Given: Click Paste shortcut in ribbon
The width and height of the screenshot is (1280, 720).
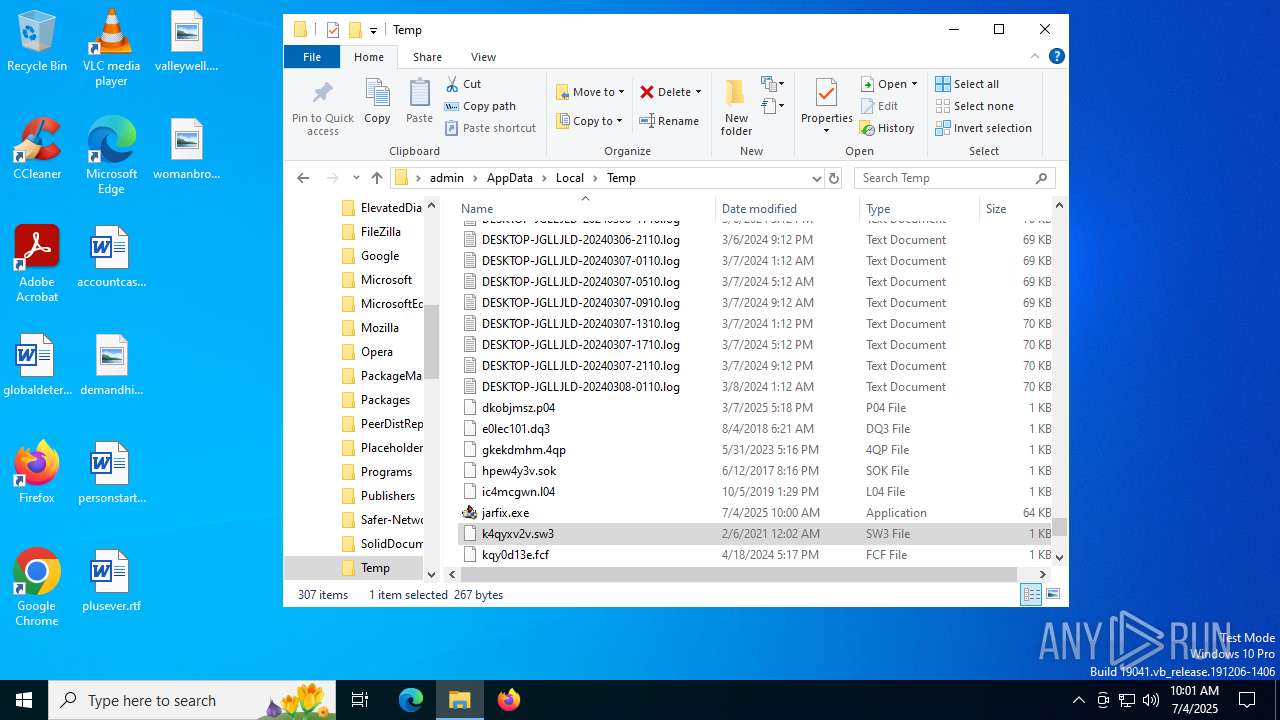Looking at the screenshot, I should (490, 128).
